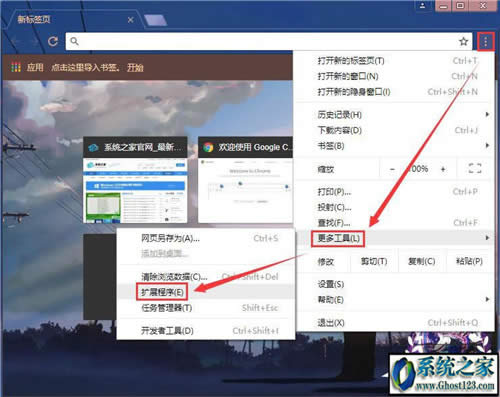Decrease zoom with the minus button

[392, 169]
